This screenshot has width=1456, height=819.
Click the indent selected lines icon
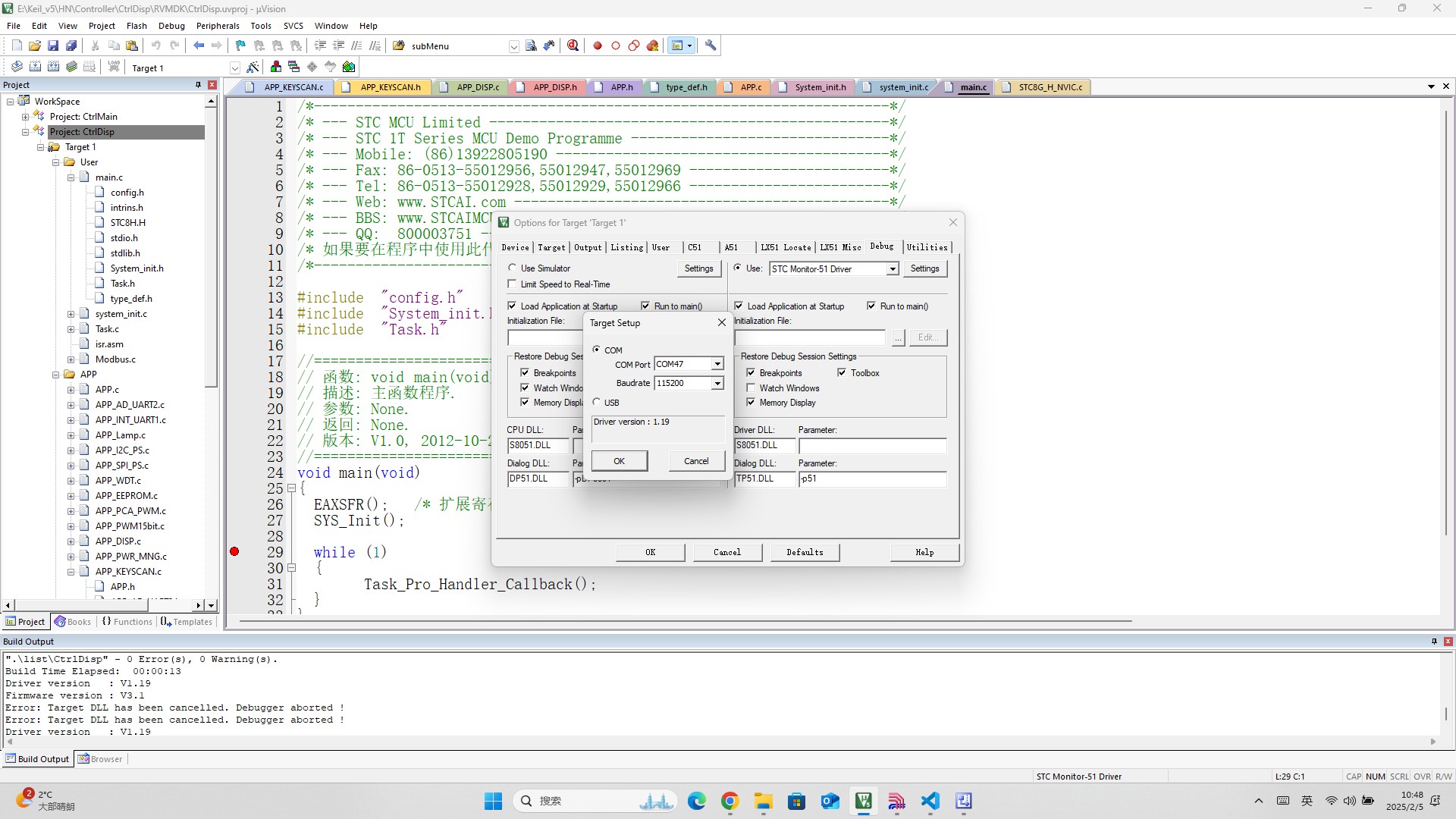click(320, 45)
